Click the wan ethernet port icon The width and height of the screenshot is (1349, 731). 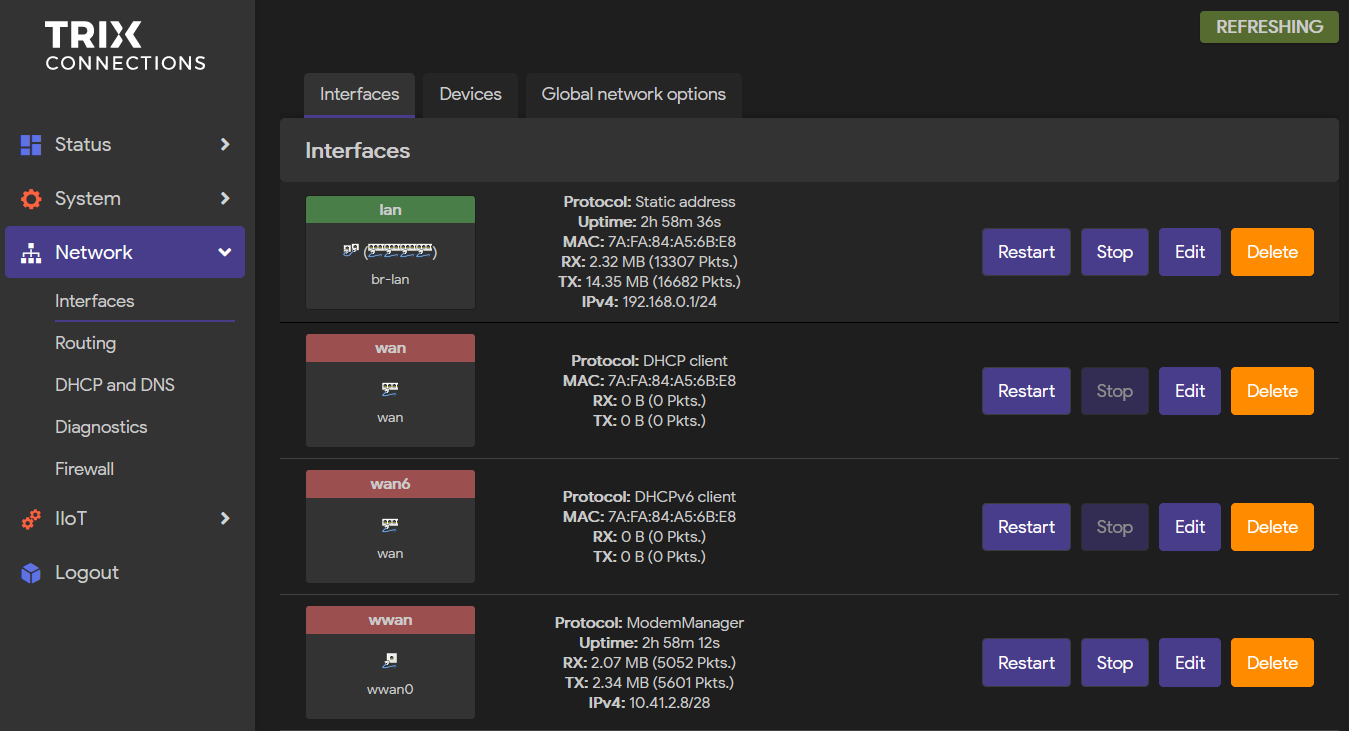[390, 388]
